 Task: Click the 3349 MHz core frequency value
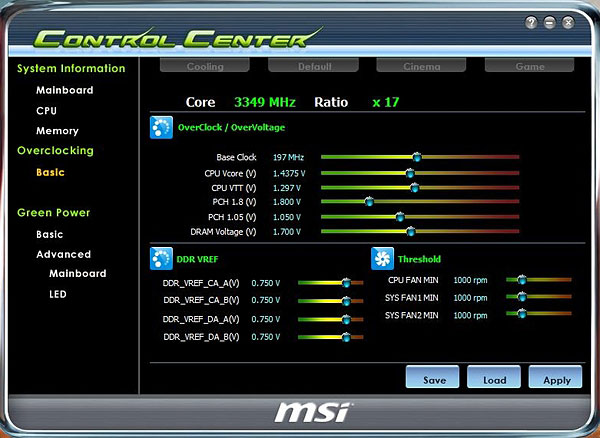pos(265,102)
